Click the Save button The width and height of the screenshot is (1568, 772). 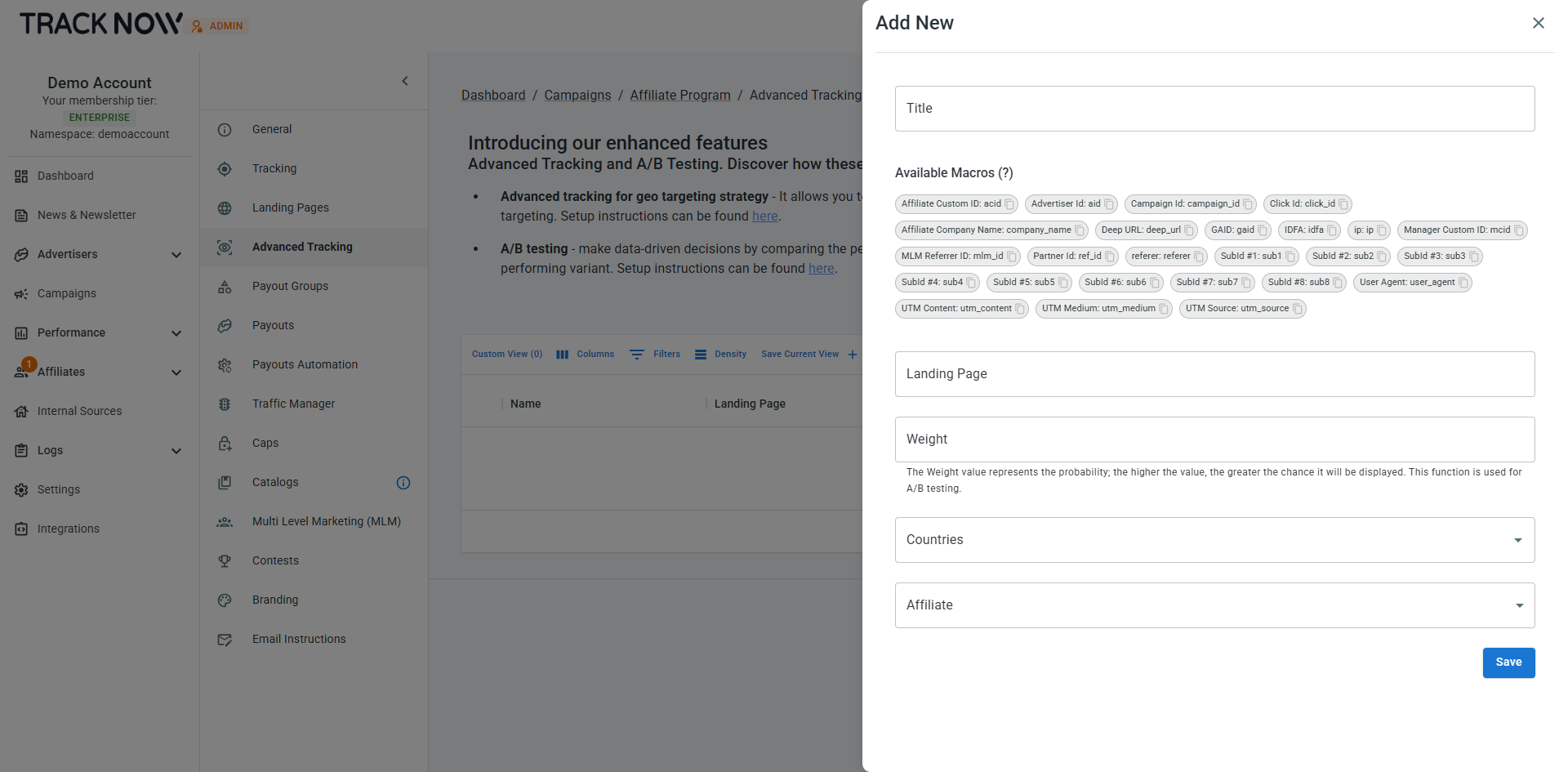tap(1509, 663)
